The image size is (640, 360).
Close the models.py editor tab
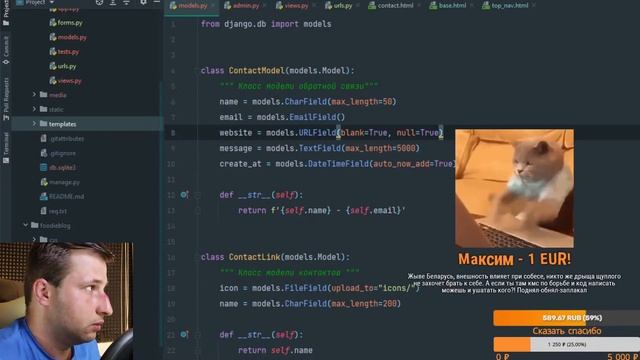coord(213,6)
